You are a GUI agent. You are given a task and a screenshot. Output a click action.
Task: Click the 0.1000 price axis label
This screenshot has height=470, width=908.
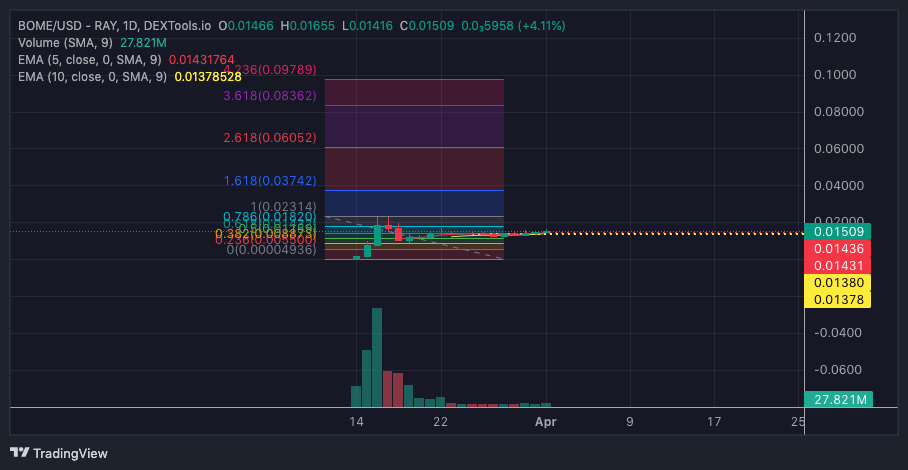coord(835,75)
